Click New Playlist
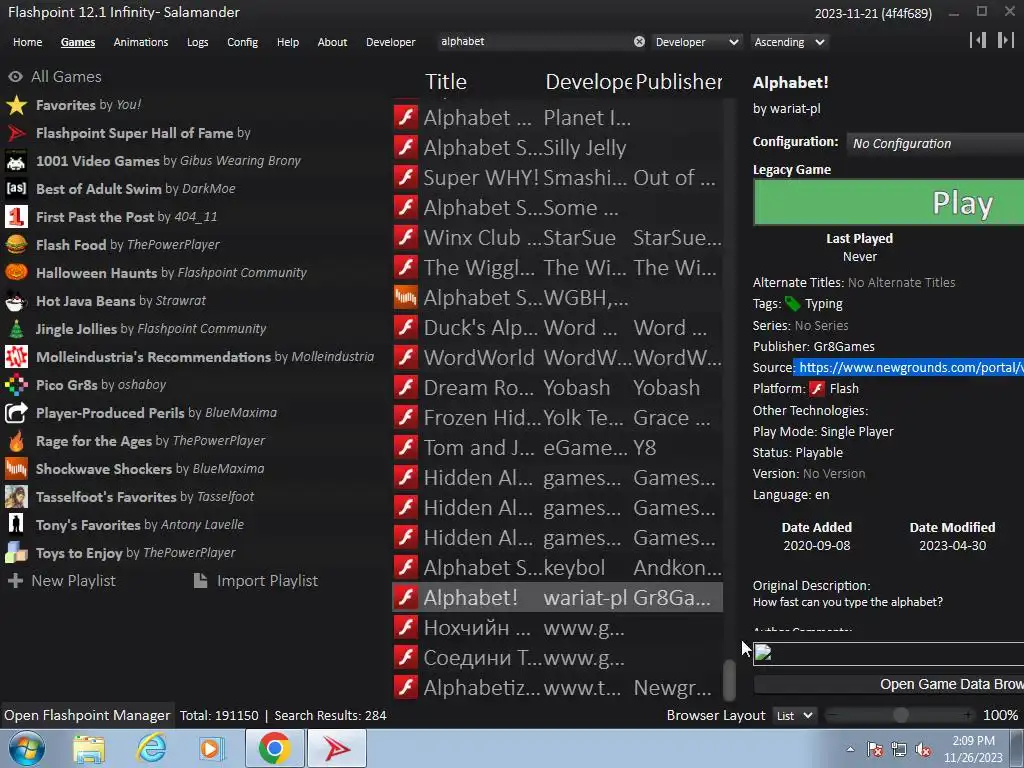The image size is (1024, 768). (61, 581)
